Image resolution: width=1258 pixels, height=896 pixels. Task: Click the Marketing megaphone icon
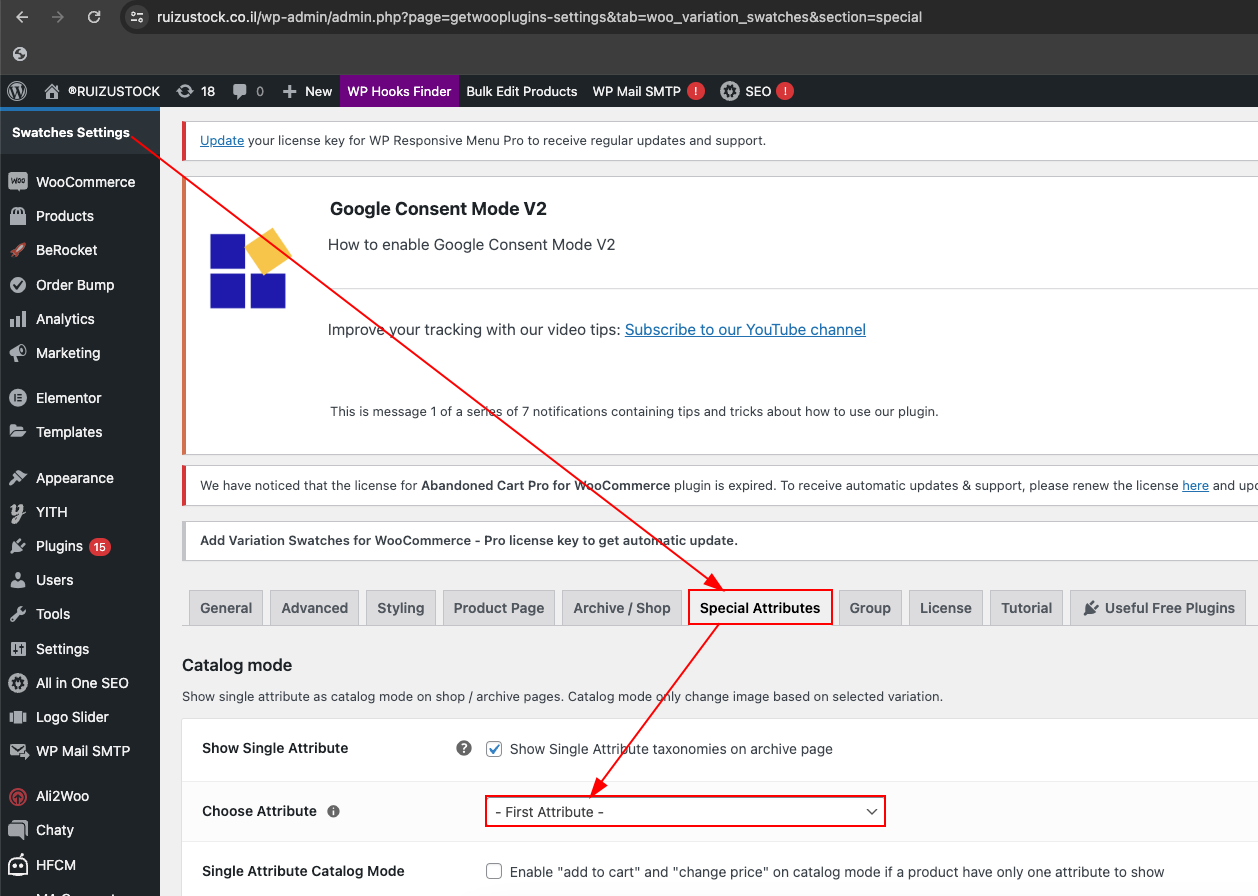(17, 353)
